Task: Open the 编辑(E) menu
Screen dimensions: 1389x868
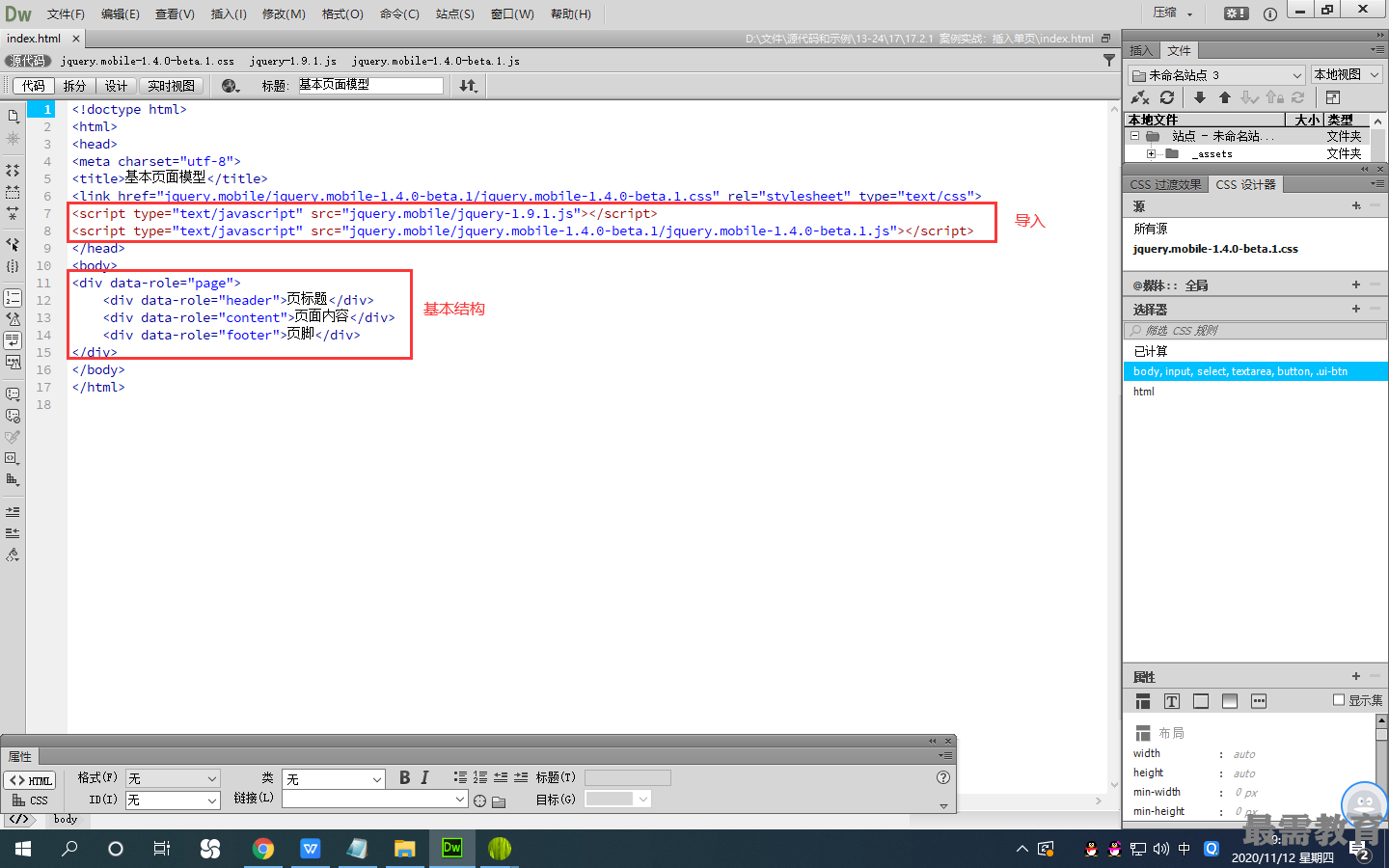Action: point(121,14)
